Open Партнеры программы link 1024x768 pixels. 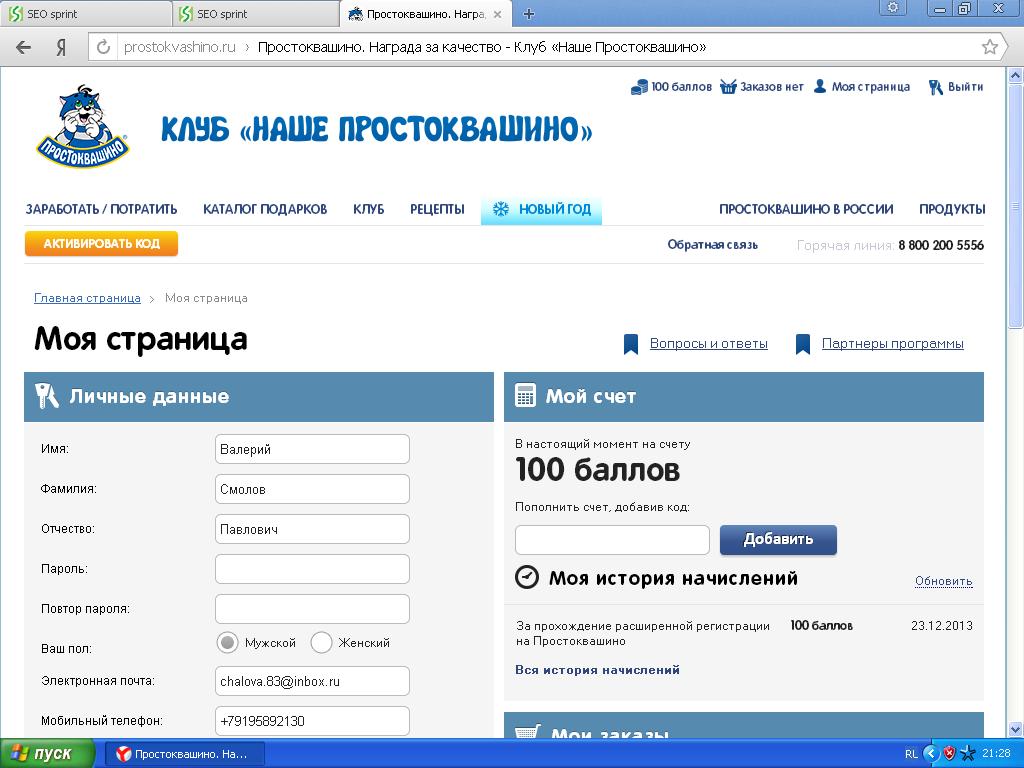893,344
